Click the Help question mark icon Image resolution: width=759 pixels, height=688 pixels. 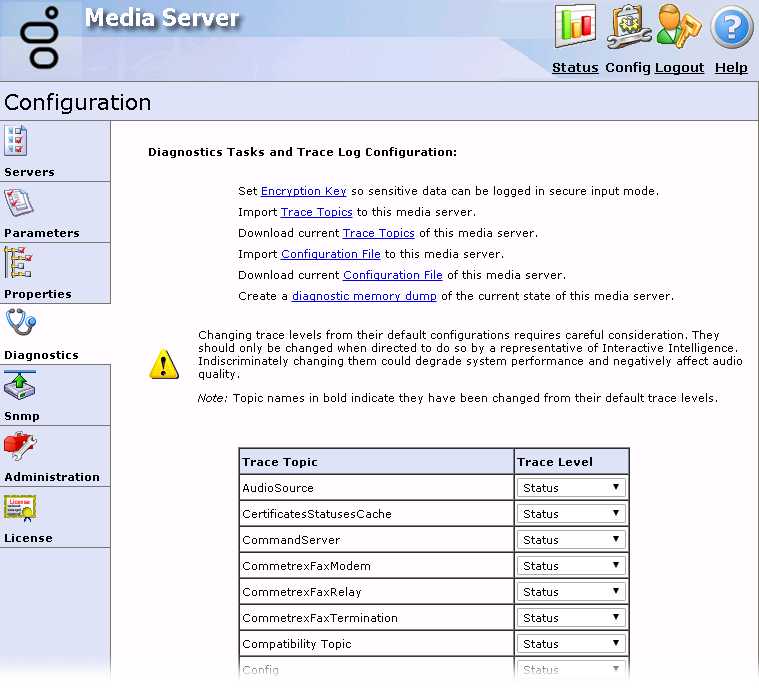(731, 27)
